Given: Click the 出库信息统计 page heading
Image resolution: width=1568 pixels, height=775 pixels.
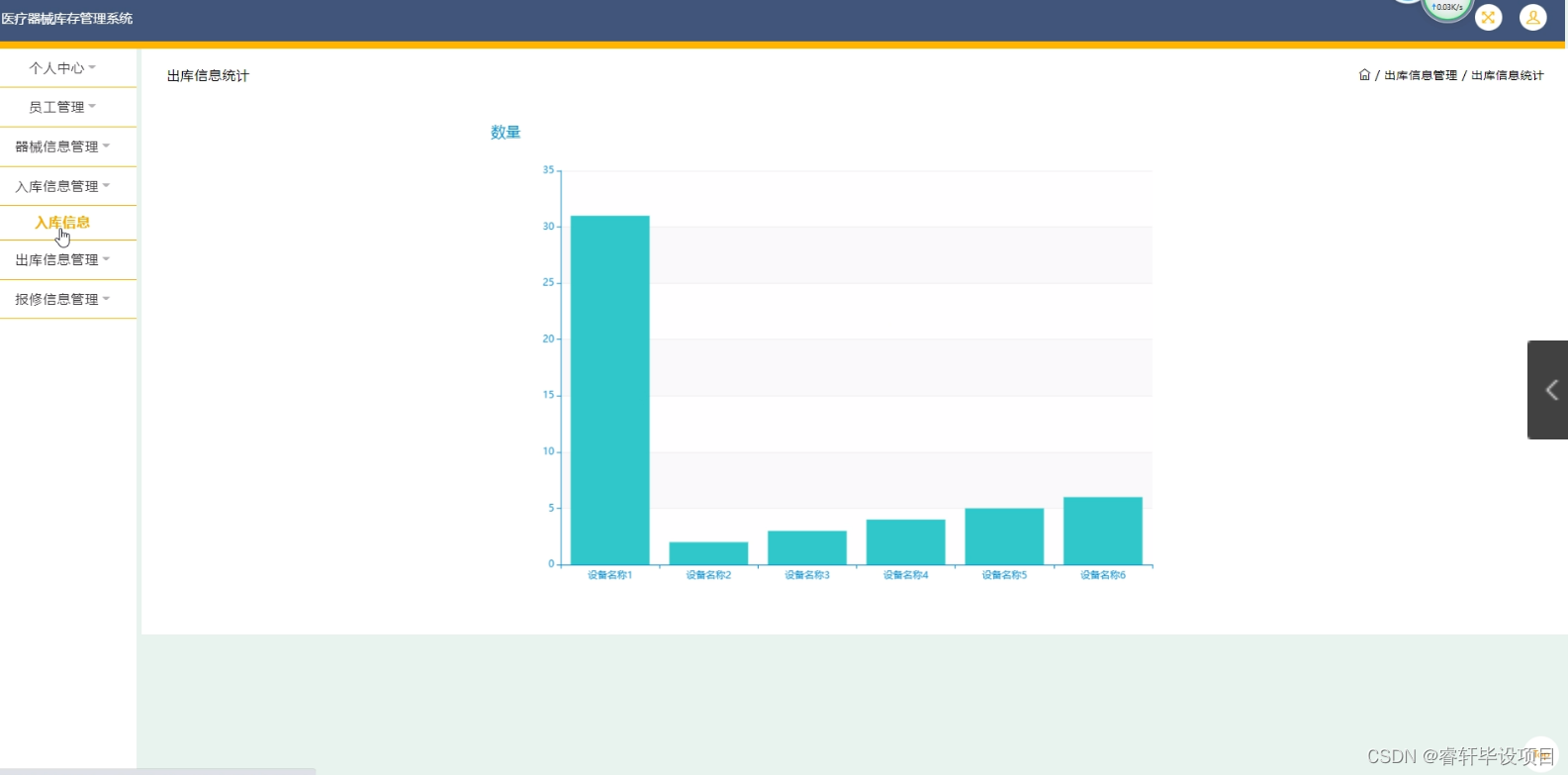Looking at the screenshot, I should coord(208,76).
